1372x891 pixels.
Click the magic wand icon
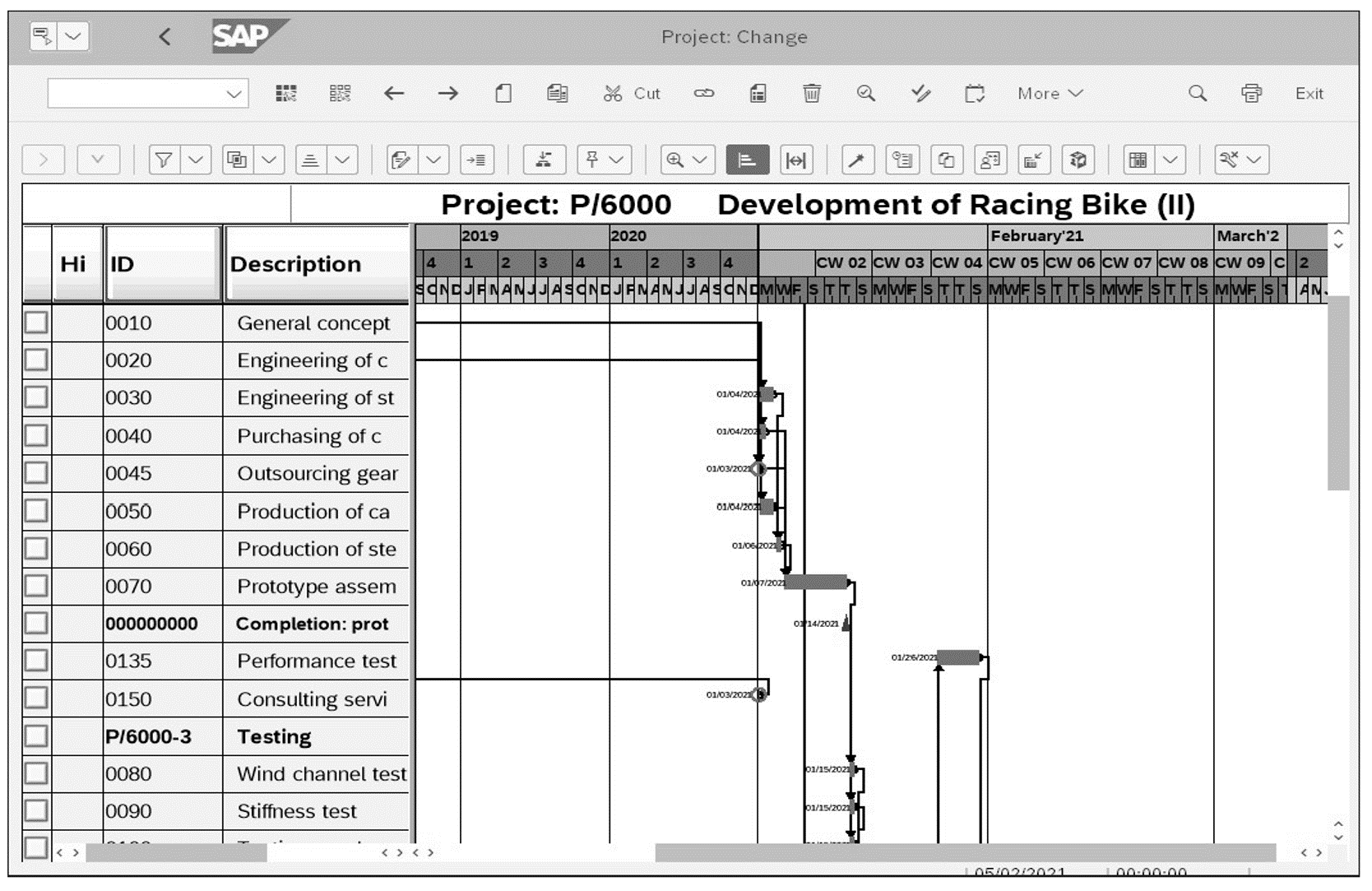coord(856,160)
